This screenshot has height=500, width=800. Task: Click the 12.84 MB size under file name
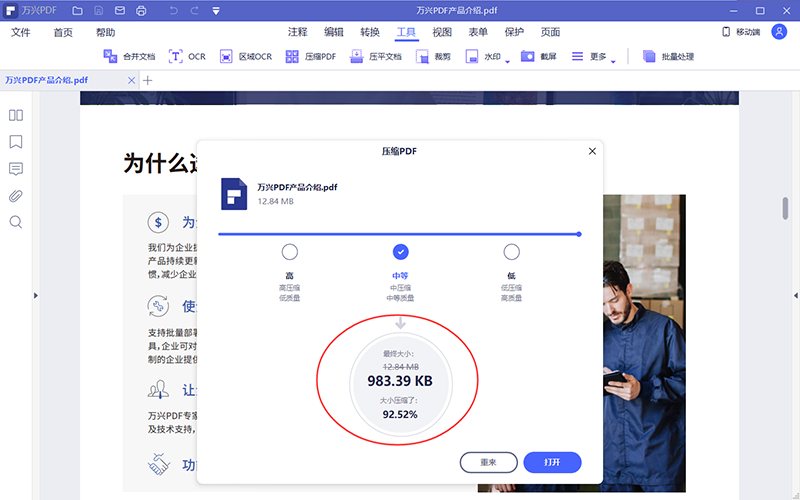[276, 202]
